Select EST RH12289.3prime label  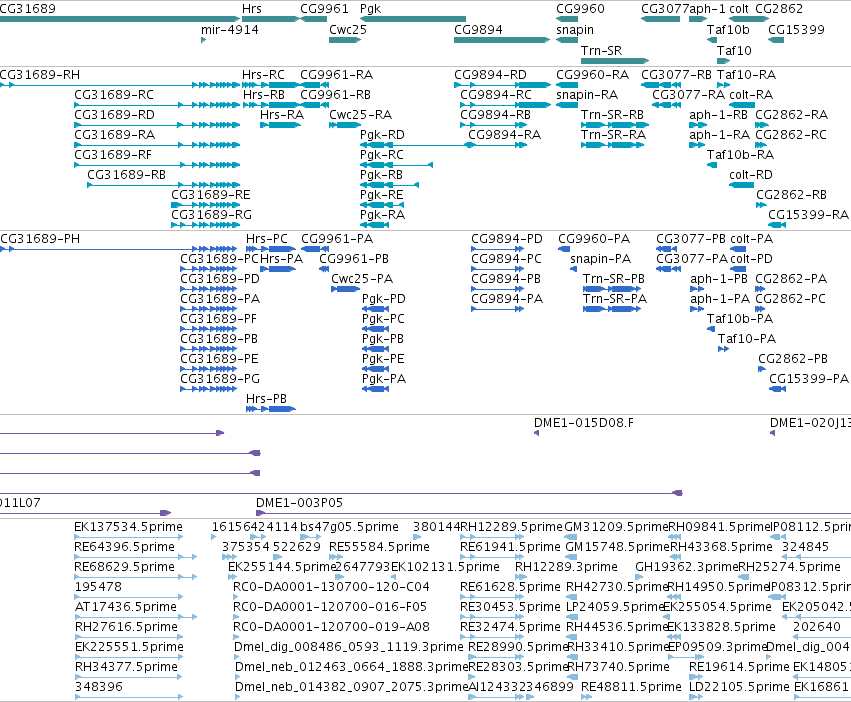point(566,567)
